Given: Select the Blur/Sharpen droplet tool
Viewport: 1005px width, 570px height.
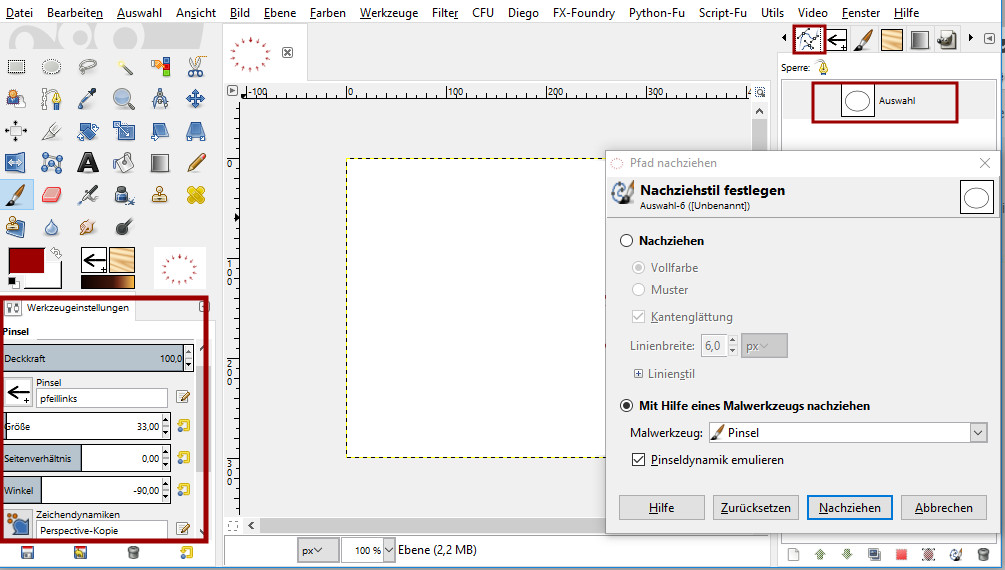Looking at the screenshot, I should click(51, 226).
